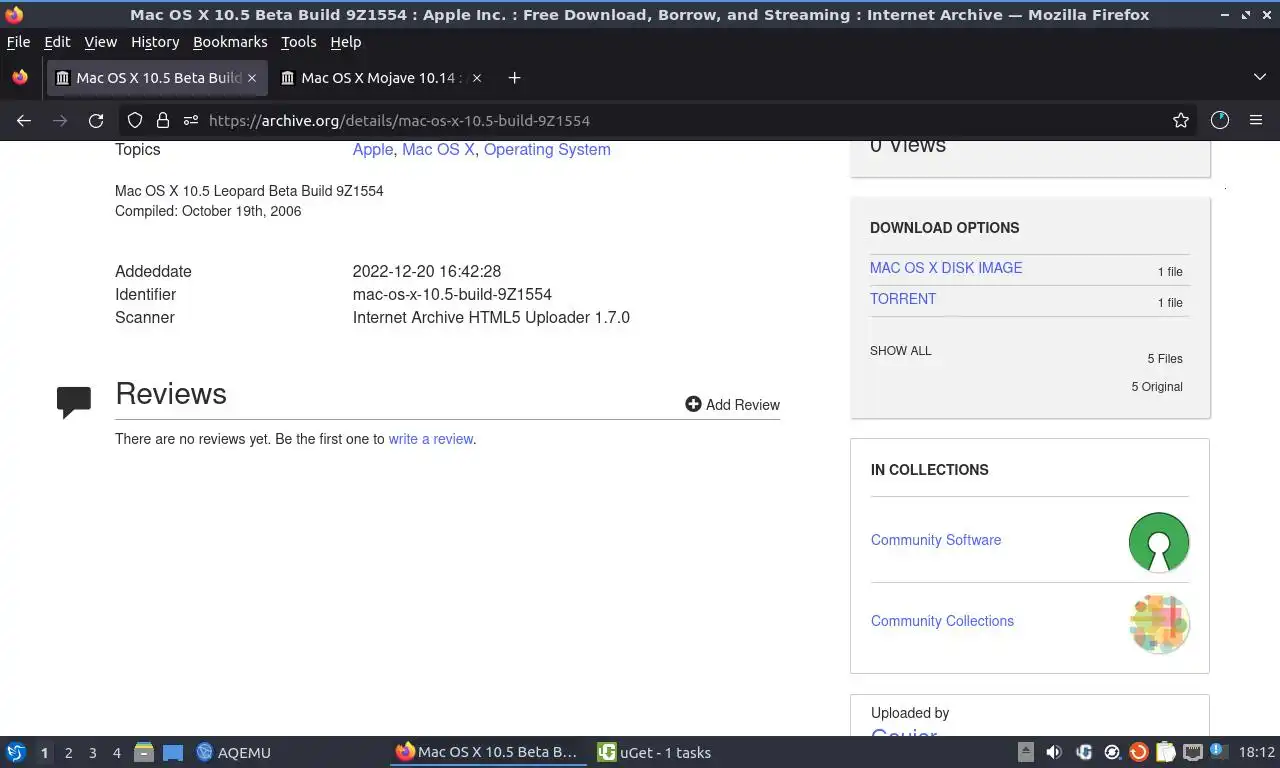The image size is (1280, 768).
Task: Download the MAC OS X DISK IMAGE
Action: tap(946, 268)
